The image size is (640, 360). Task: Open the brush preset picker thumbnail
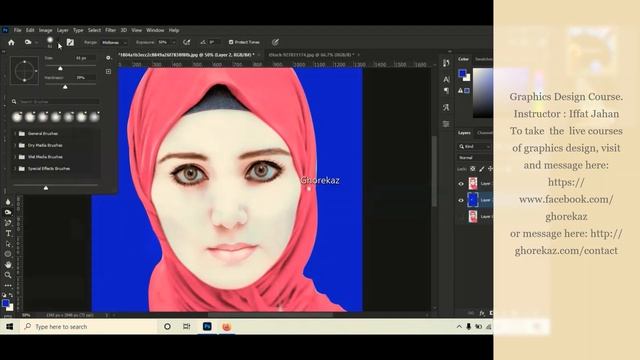[50, 42]
